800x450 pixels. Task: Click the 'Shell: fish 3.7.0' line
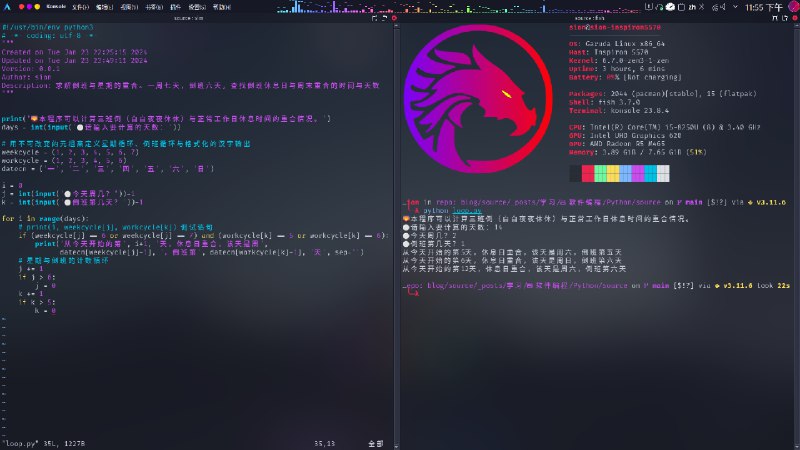(605, 102)
